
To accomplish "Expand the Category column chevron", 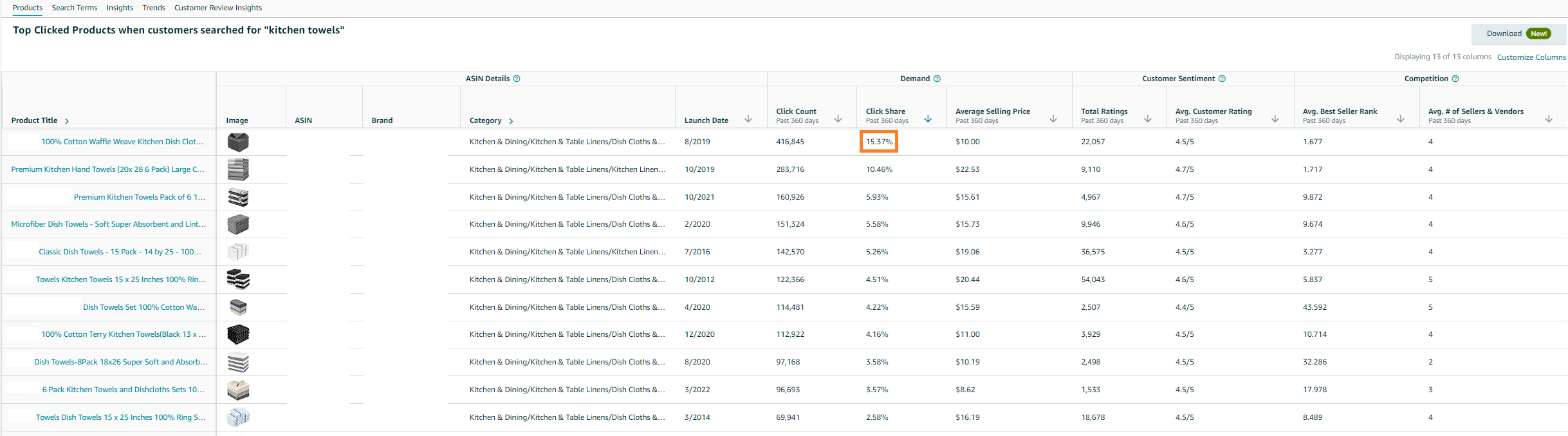I will (x=511, y=121).
